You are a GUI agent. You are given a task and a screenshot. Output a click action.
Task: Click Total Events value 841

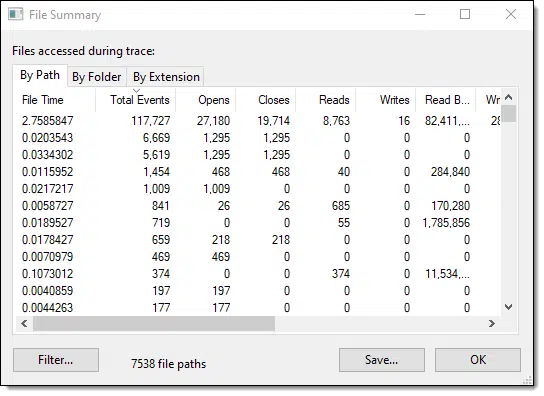161,206
